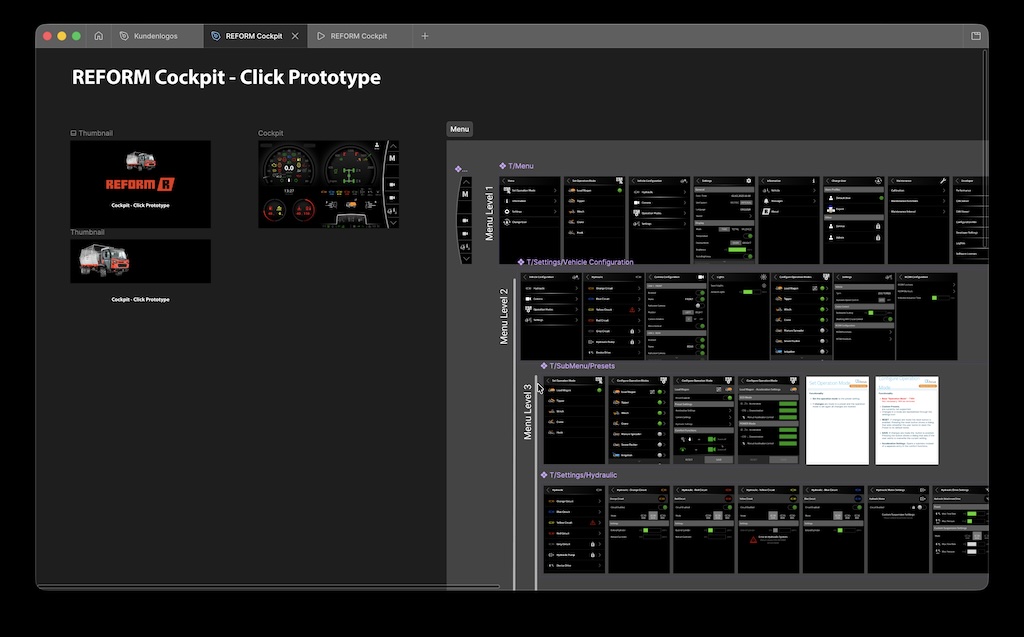Toggle Manure Spreader in Level 2 Configure Operation Modes

(x=822, y=331)
